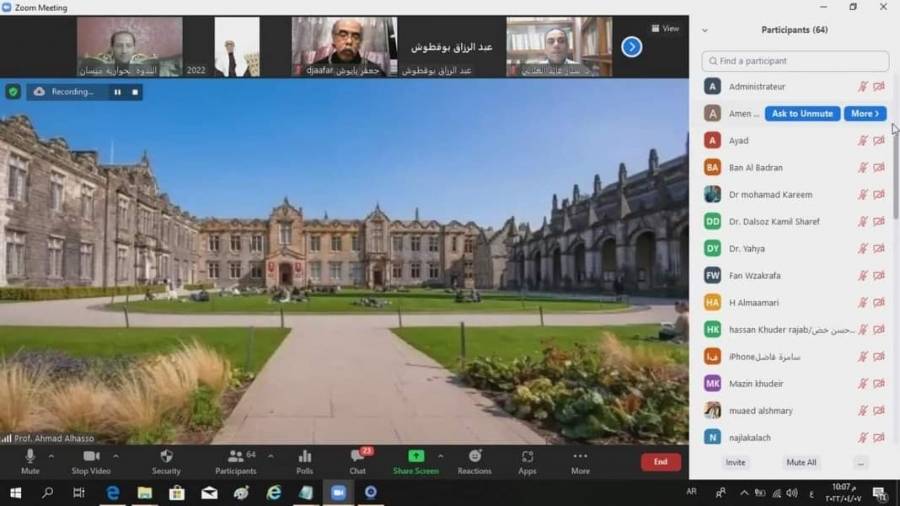
Task: Open the Windows Start menu
Action: click(15, 493)
